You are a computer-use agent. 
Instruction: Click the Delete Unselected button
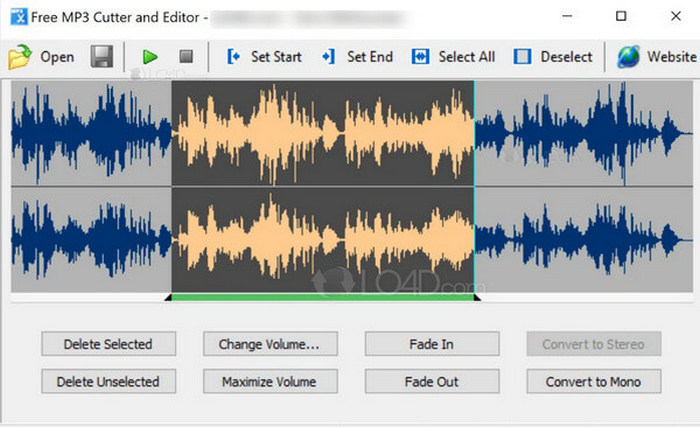108,381
